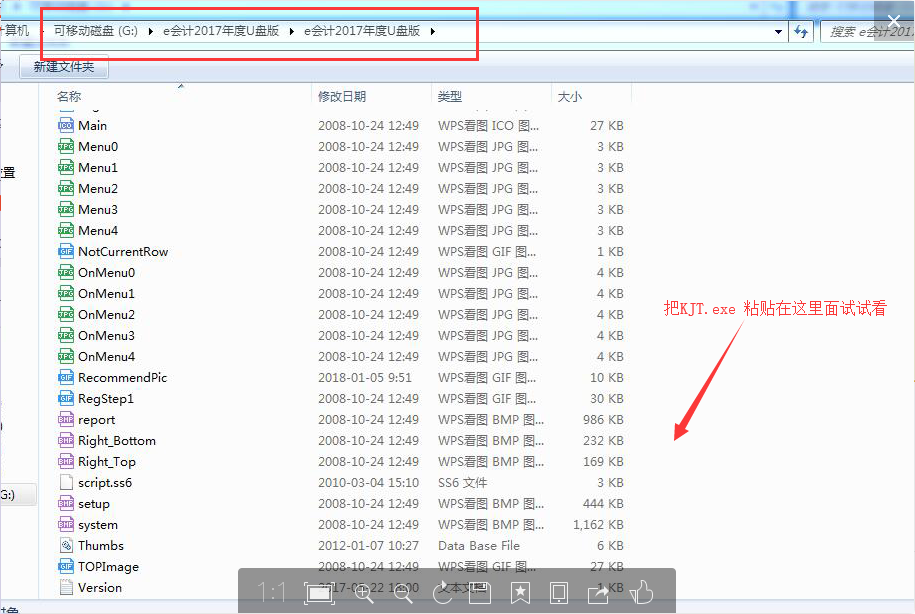Select the file named Menu1

coord(98,168)
